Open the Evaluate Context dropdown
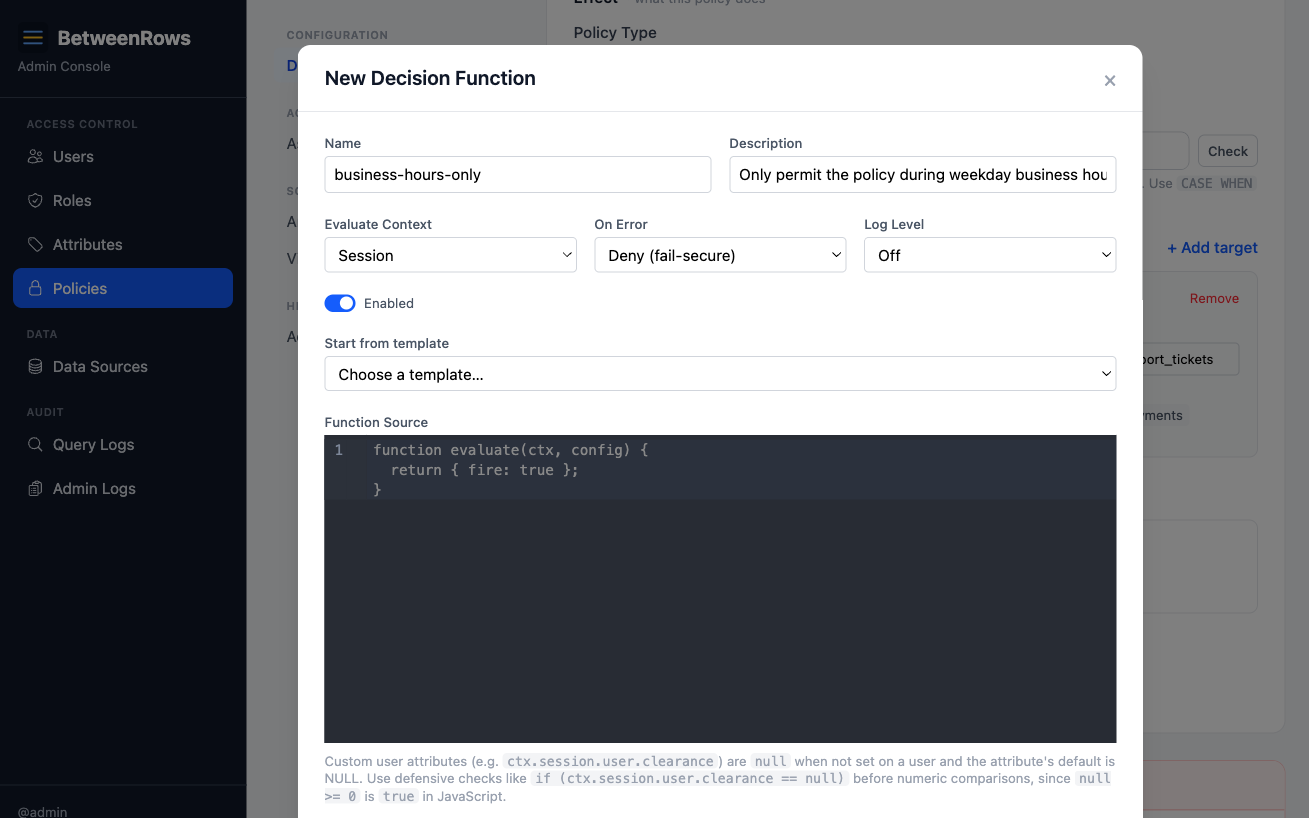 [x=450, y=255]
